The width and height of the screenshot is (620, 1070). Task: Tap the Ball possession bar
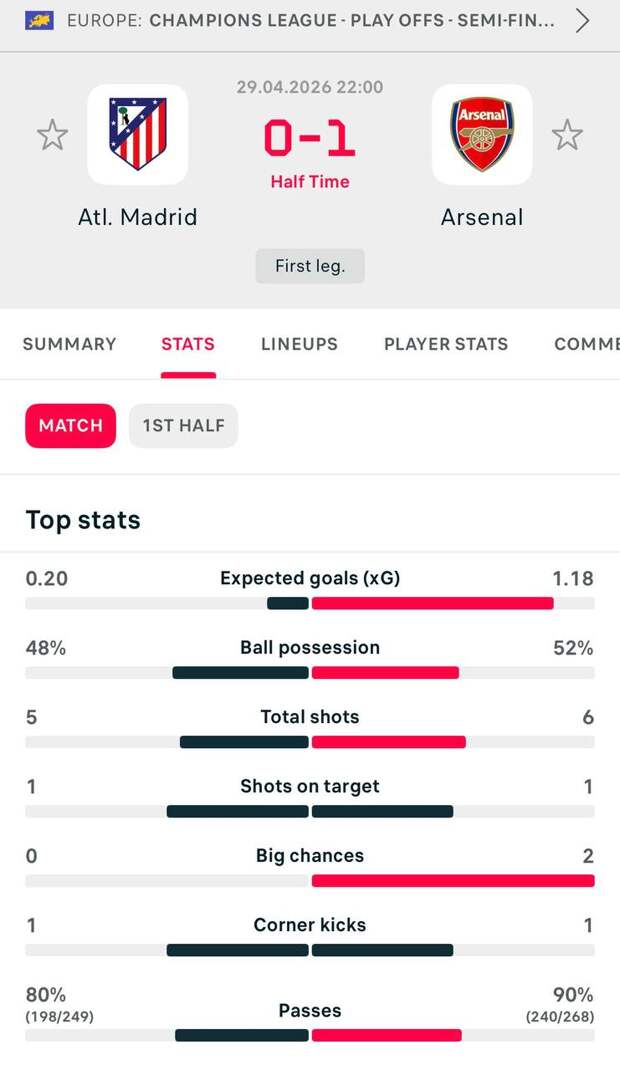tap(310, 673)
